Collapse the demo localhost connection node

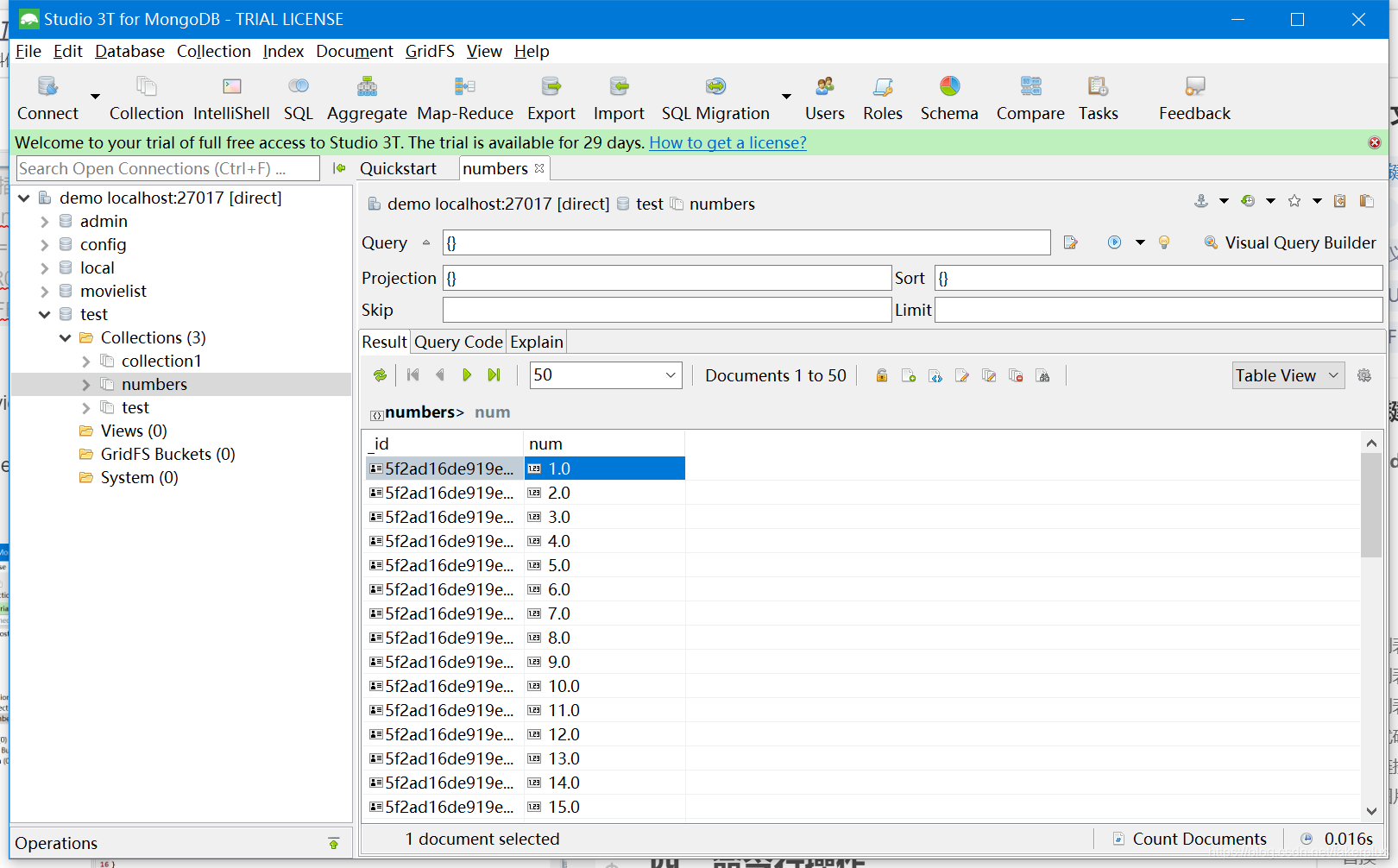point(24,198)
